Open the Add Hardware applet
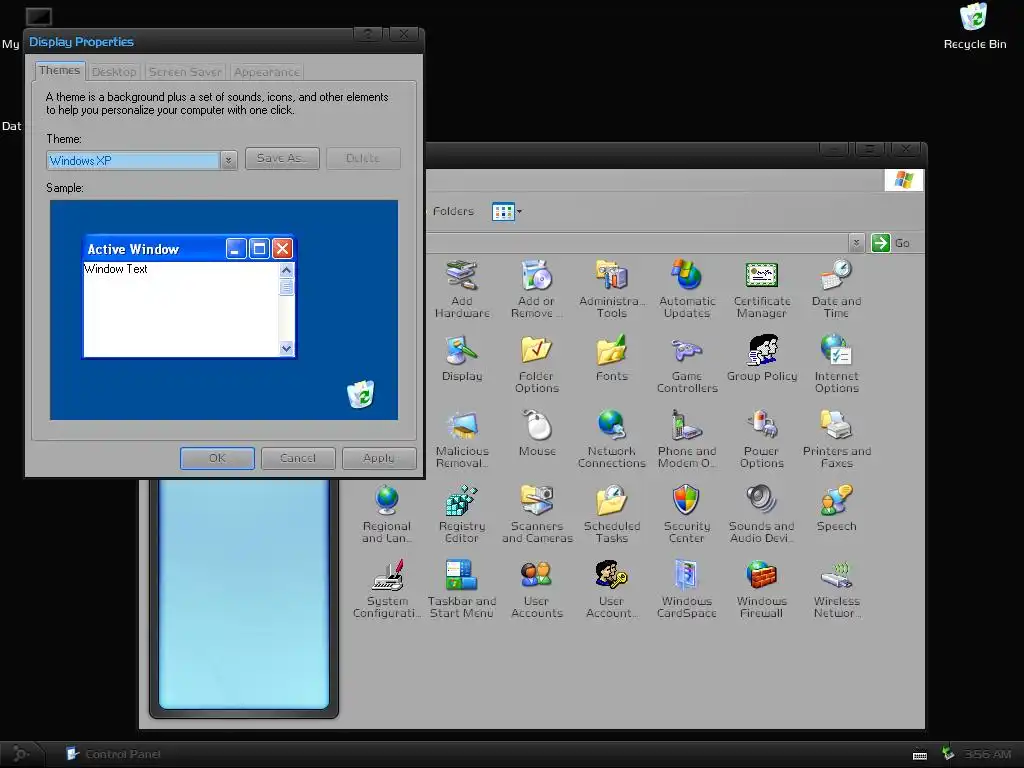This screenshot has height=768, width=1024. [x=462, y=288]
